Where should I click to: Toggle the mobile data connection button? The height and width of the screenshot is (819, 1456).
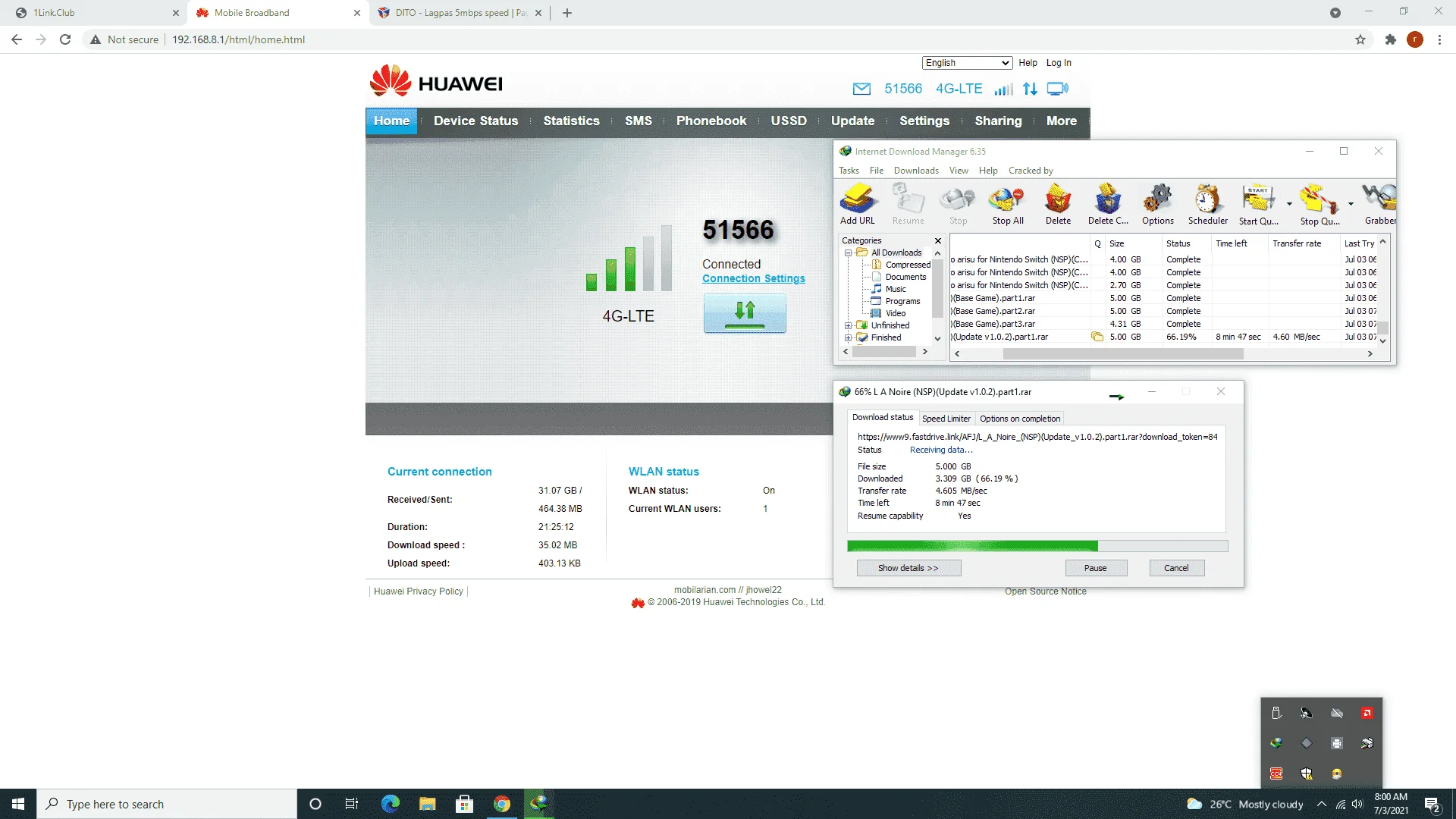[745, 313]
